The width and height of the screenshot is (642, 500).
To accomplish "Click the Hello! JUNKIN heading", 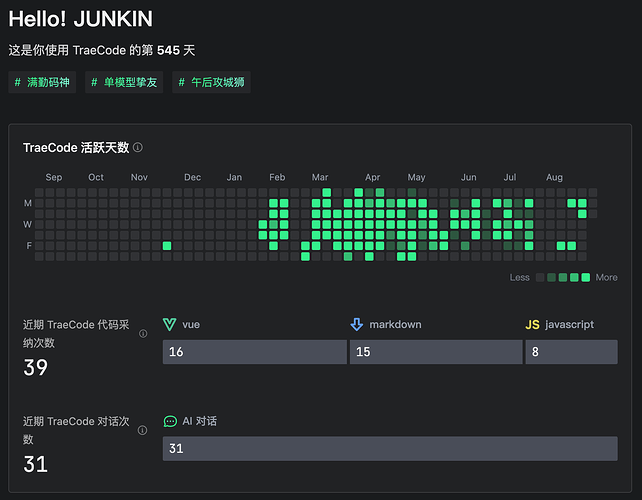I will click(81, 19).
